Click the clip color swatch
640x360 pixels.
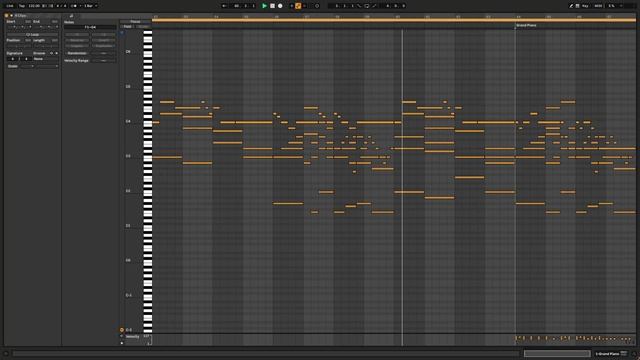pos(7,16)
